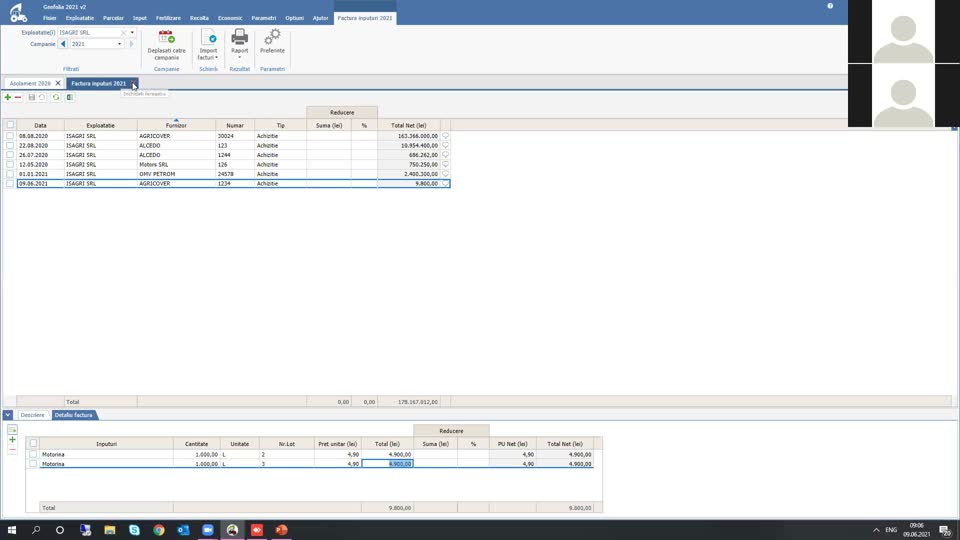Click the Total Net (lei) invoice column header

pos(409,125)
